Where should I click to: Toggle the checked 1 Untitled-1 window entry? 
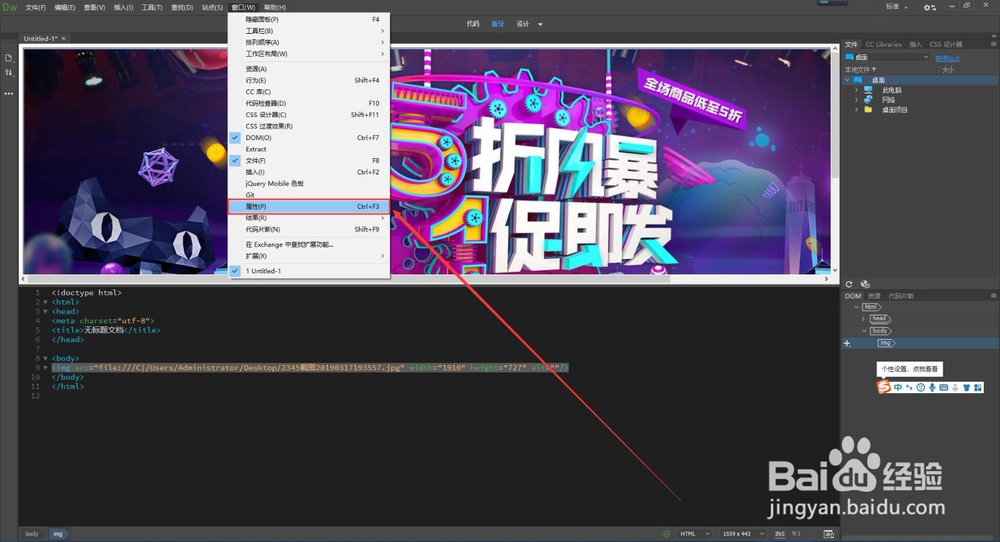[x=309, y=271]
